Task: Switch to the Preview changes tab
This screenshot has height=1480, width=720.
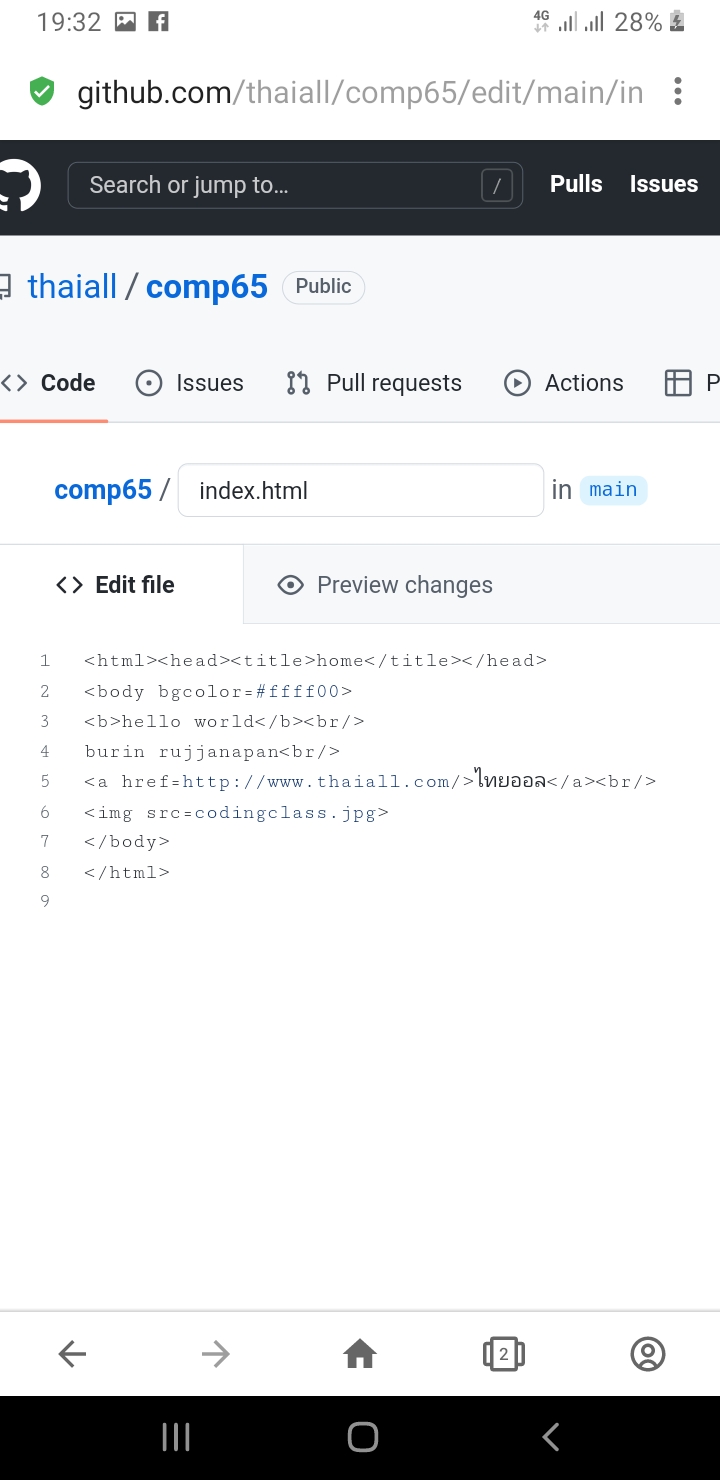Action: (x=385, y=585)
